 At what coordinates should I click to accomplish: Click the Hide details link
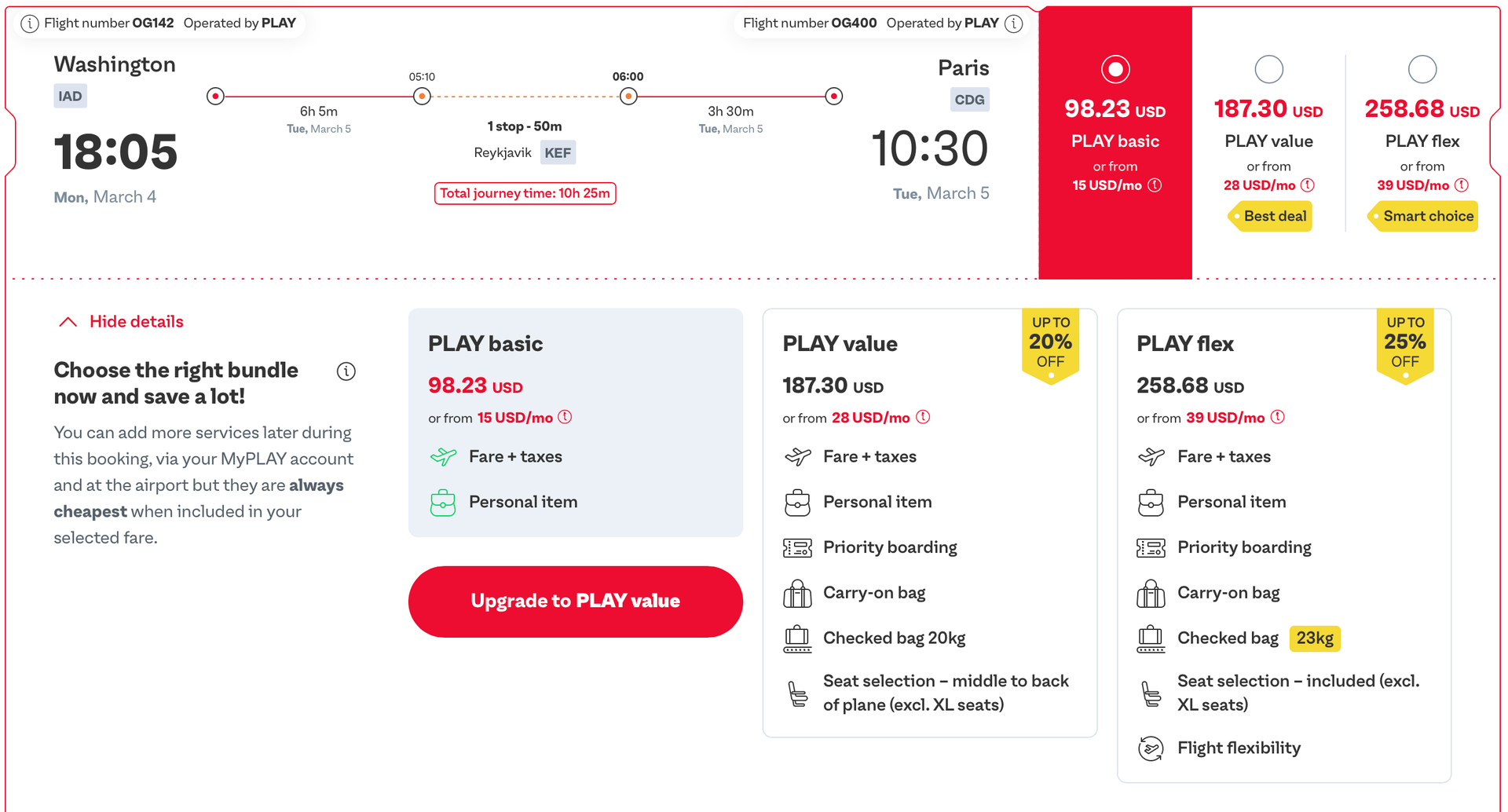click(135, 321)
